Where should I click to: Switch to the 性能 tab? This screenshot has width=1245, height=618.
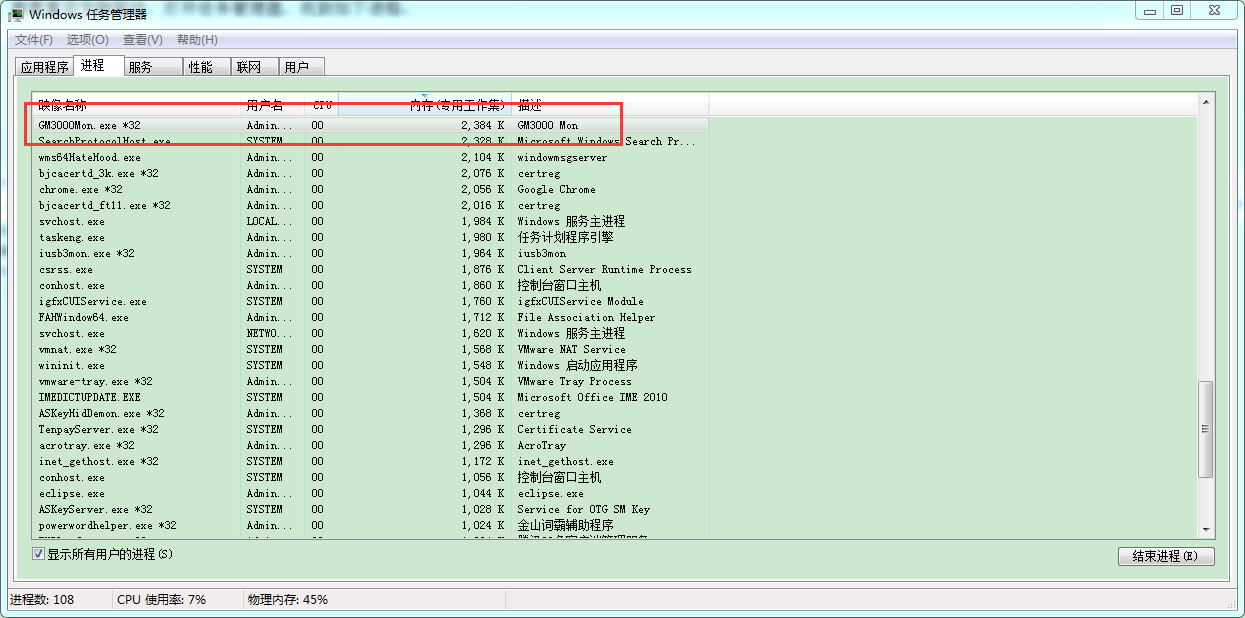[200, 67]
